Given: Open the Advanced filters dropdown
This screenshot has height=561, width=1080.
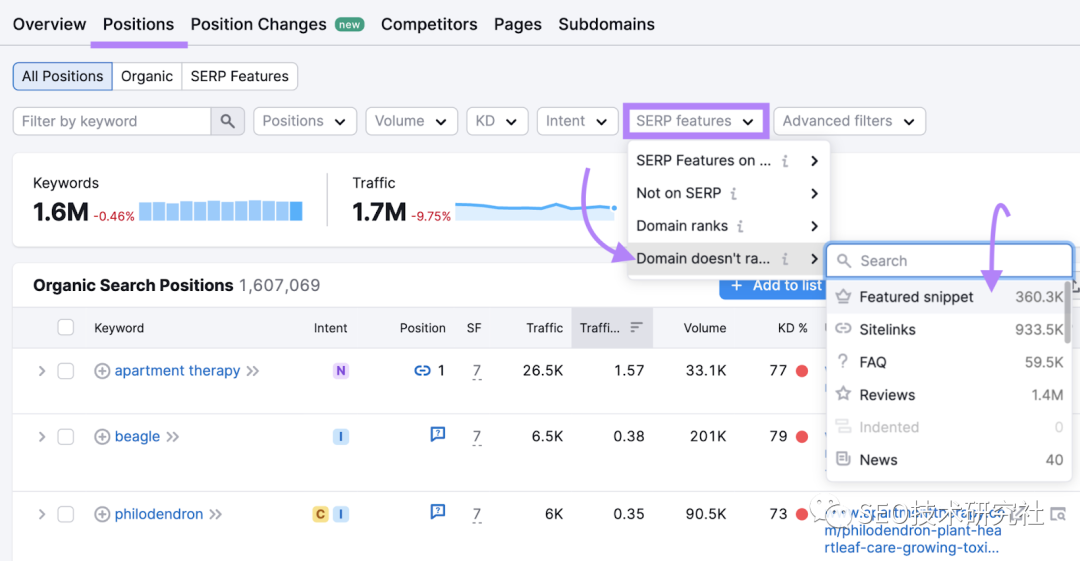Looking at the screenshot, I should point(848,121).
